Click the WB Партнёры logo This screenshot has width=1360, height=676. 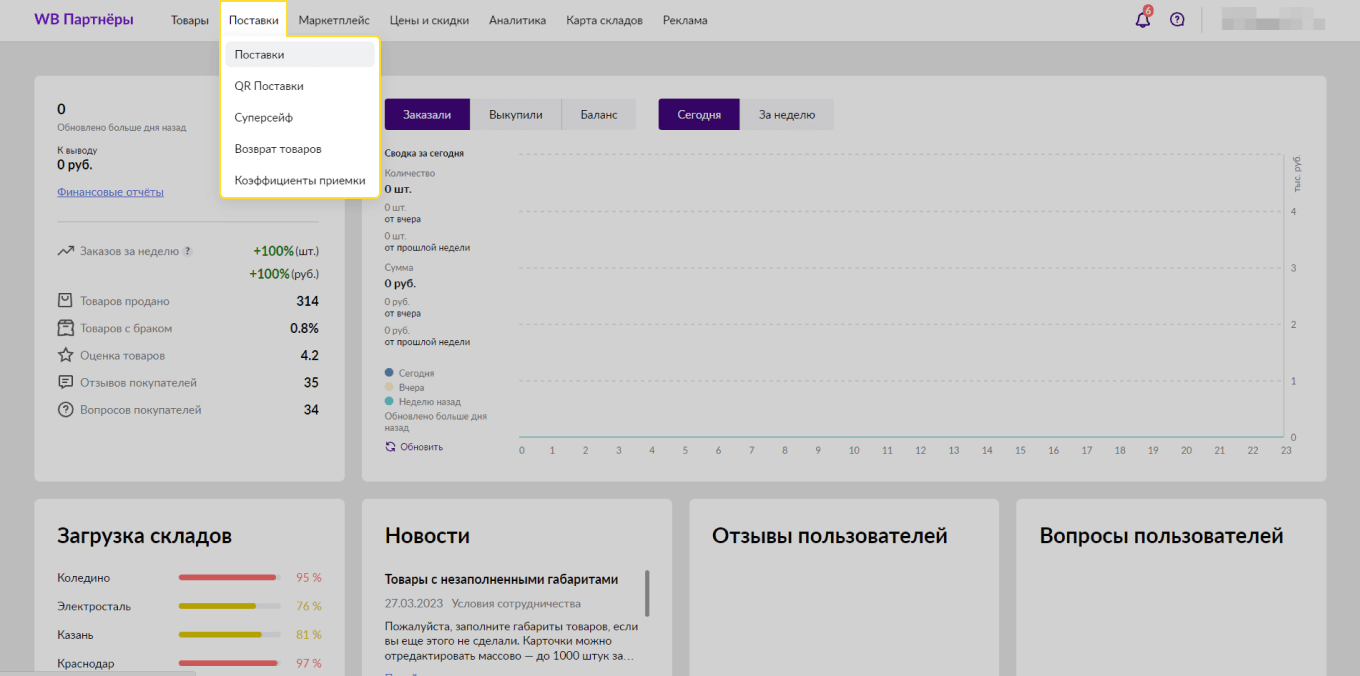click(x=84, y=19)
